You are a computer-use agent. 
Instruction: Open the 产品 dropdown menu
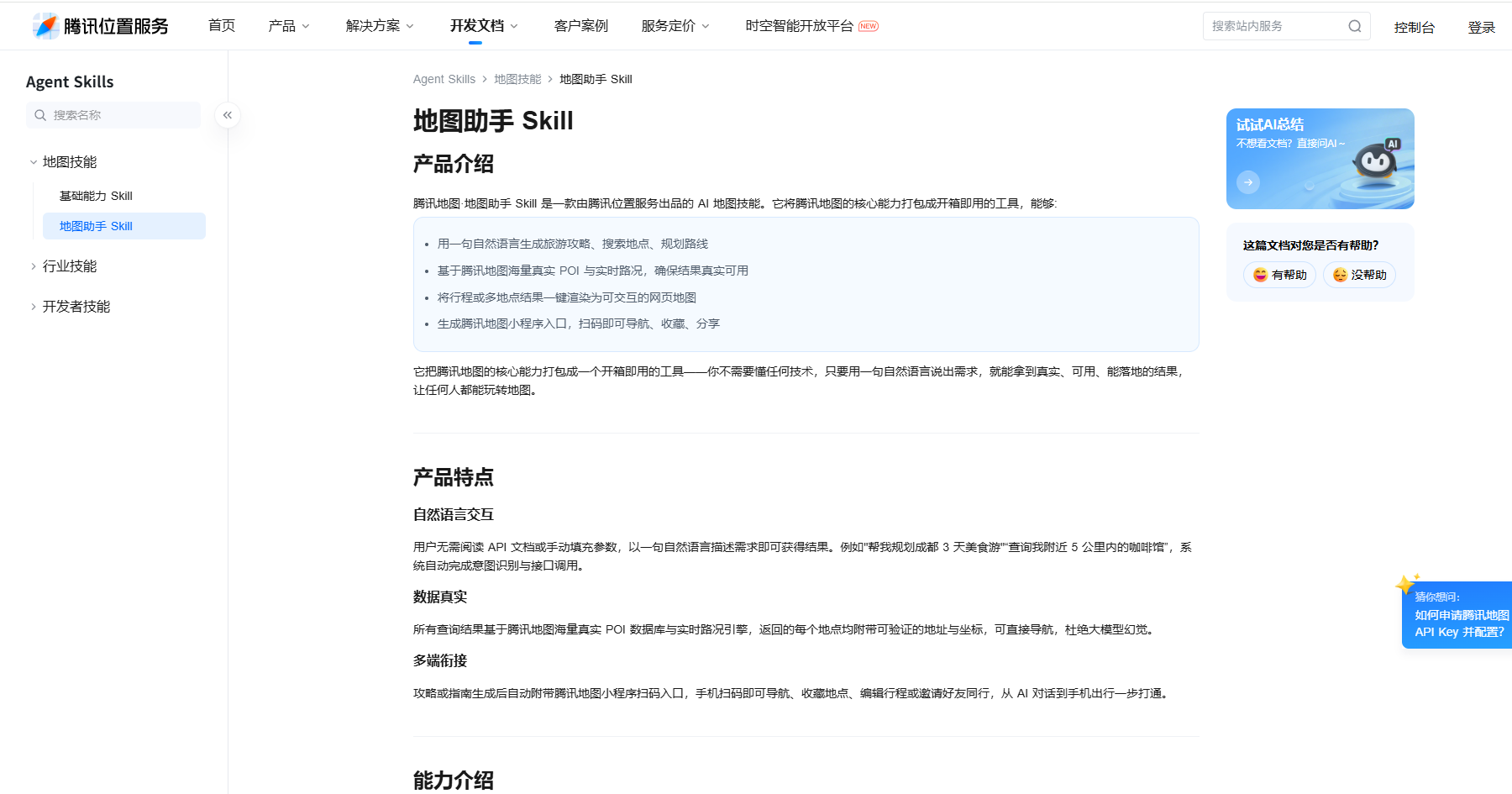[289, 26]
